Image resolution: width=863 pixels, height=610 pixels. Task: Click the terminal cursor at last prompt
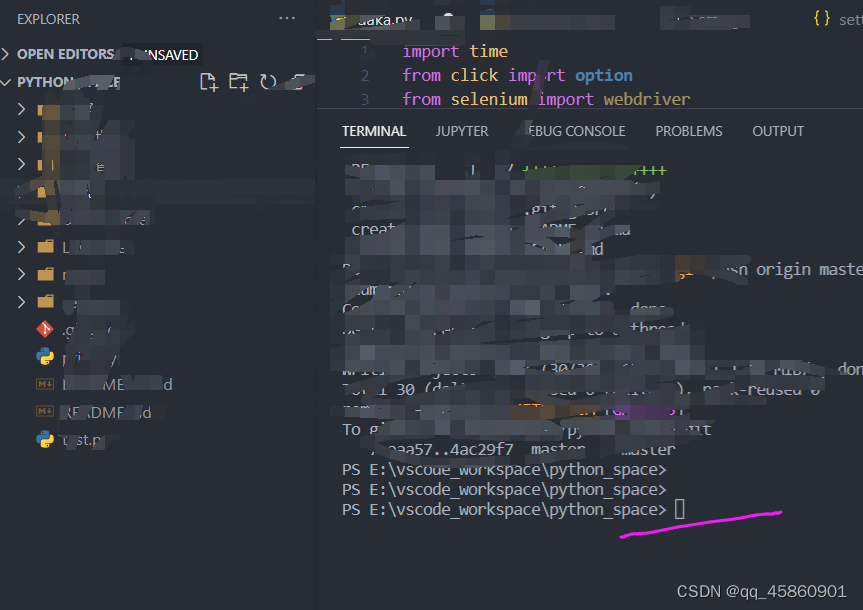click(680, 509)
